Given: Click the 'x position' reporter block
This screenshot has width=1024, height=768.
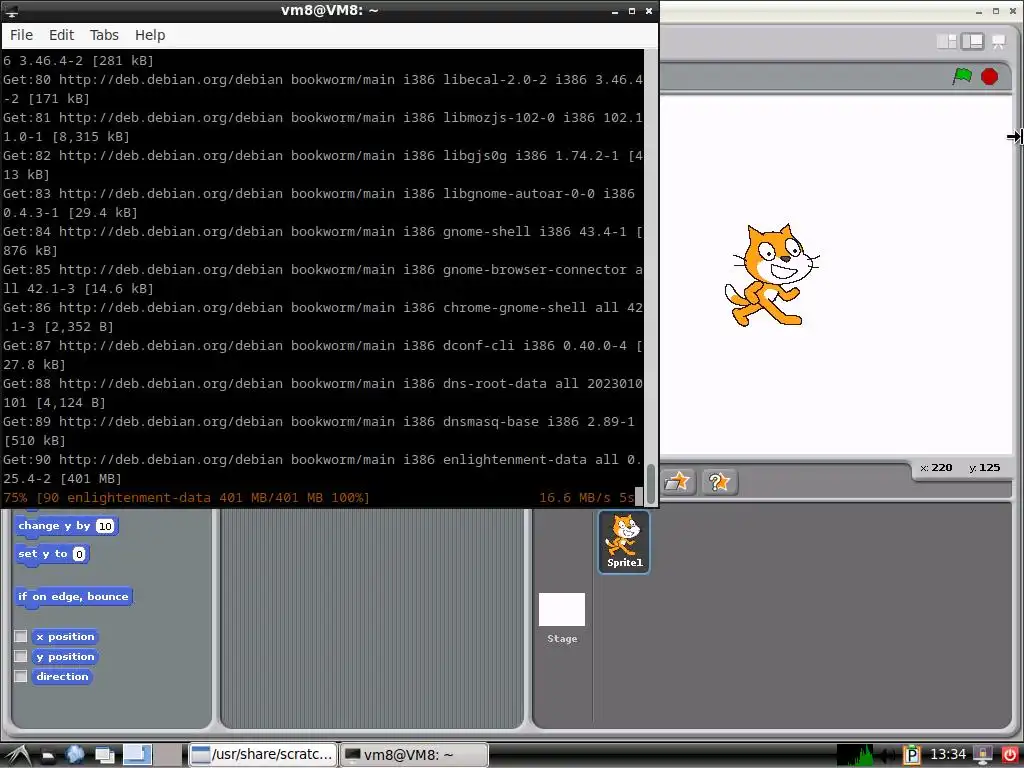Looking at the screenshot, I should click(65, 637).
